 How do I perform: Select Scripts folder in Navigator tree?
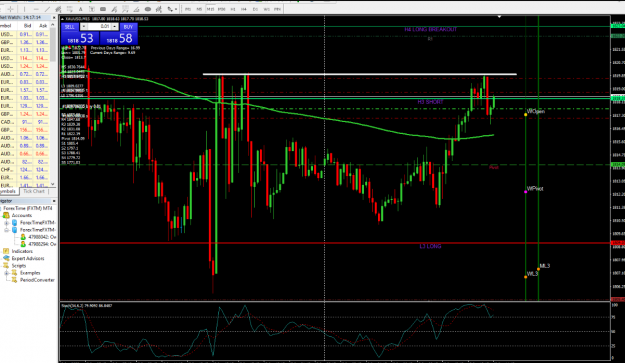point(19,266)
